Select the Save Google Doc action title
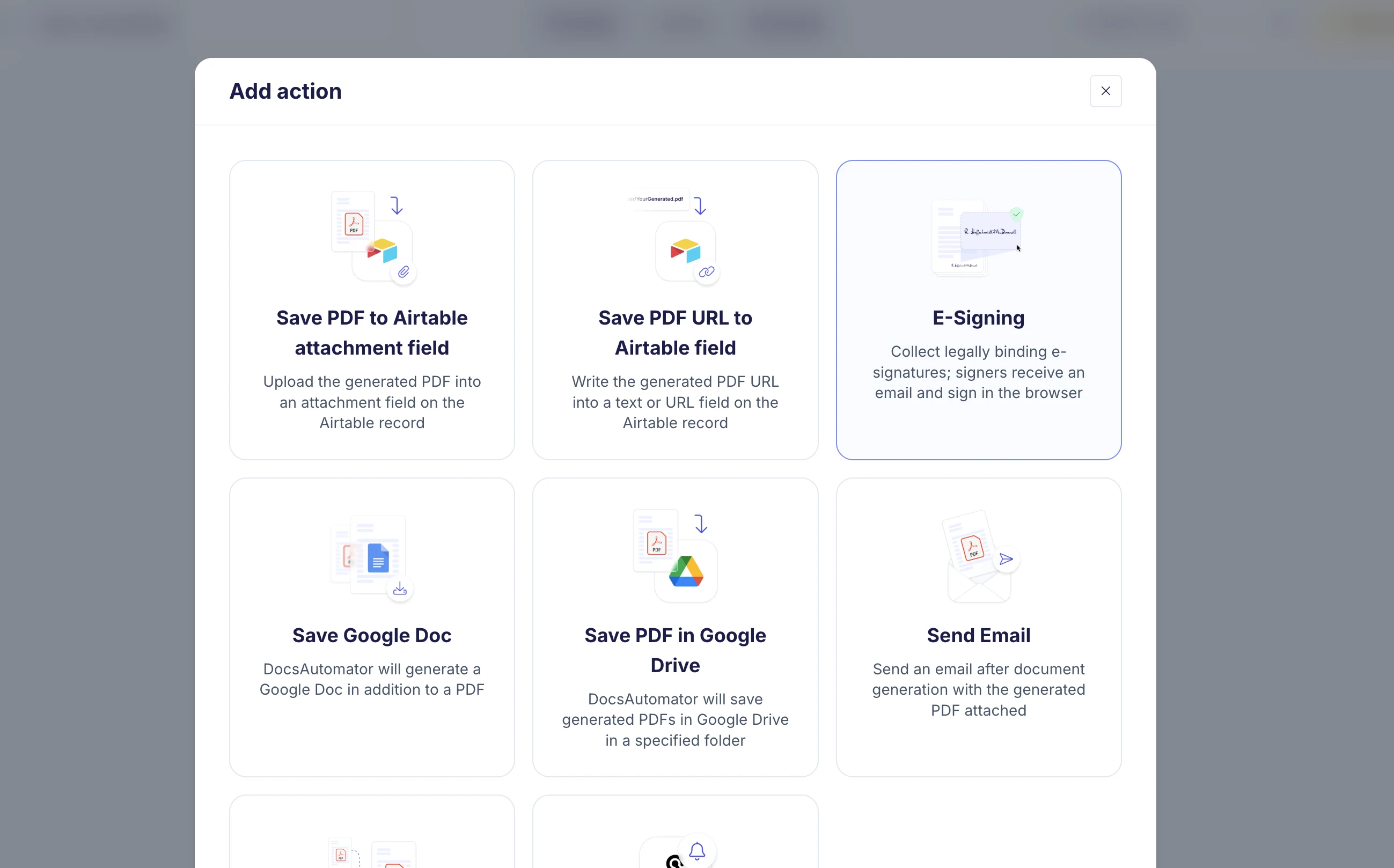 pos(372,636)
